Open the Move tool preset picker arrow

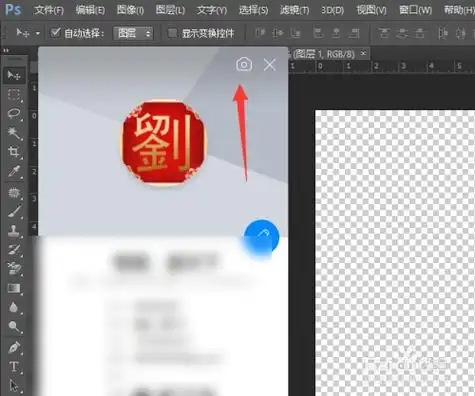point(38,33)
